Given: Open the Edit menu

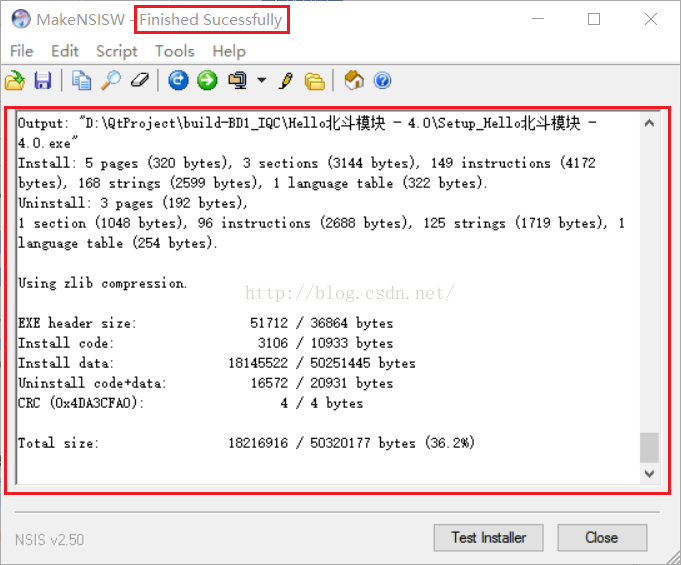Looking at the screenshot, I should pos(65,51).
